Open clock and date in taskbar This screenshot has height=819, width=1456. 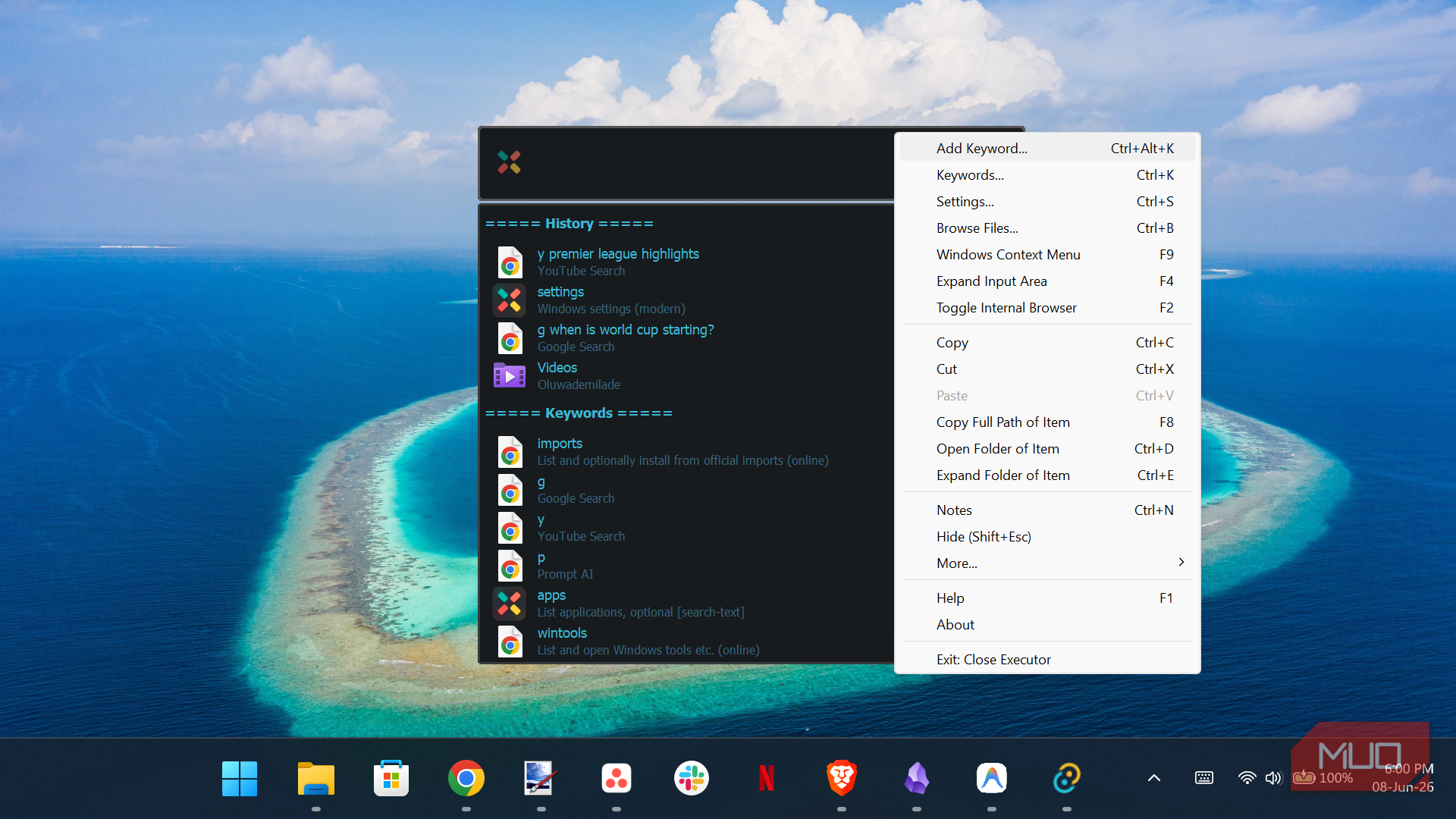pyautogui.click(x=1403, y=778)
